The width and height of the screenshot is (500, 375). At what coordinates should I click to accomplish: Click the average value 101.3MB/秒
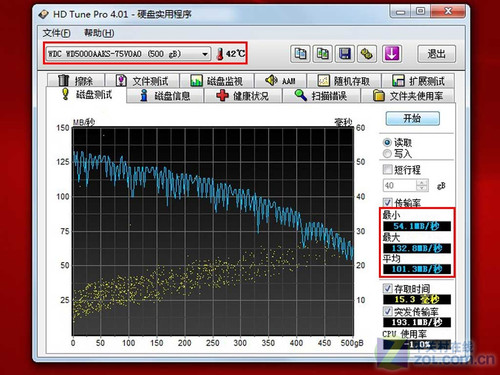pos(417,269)
